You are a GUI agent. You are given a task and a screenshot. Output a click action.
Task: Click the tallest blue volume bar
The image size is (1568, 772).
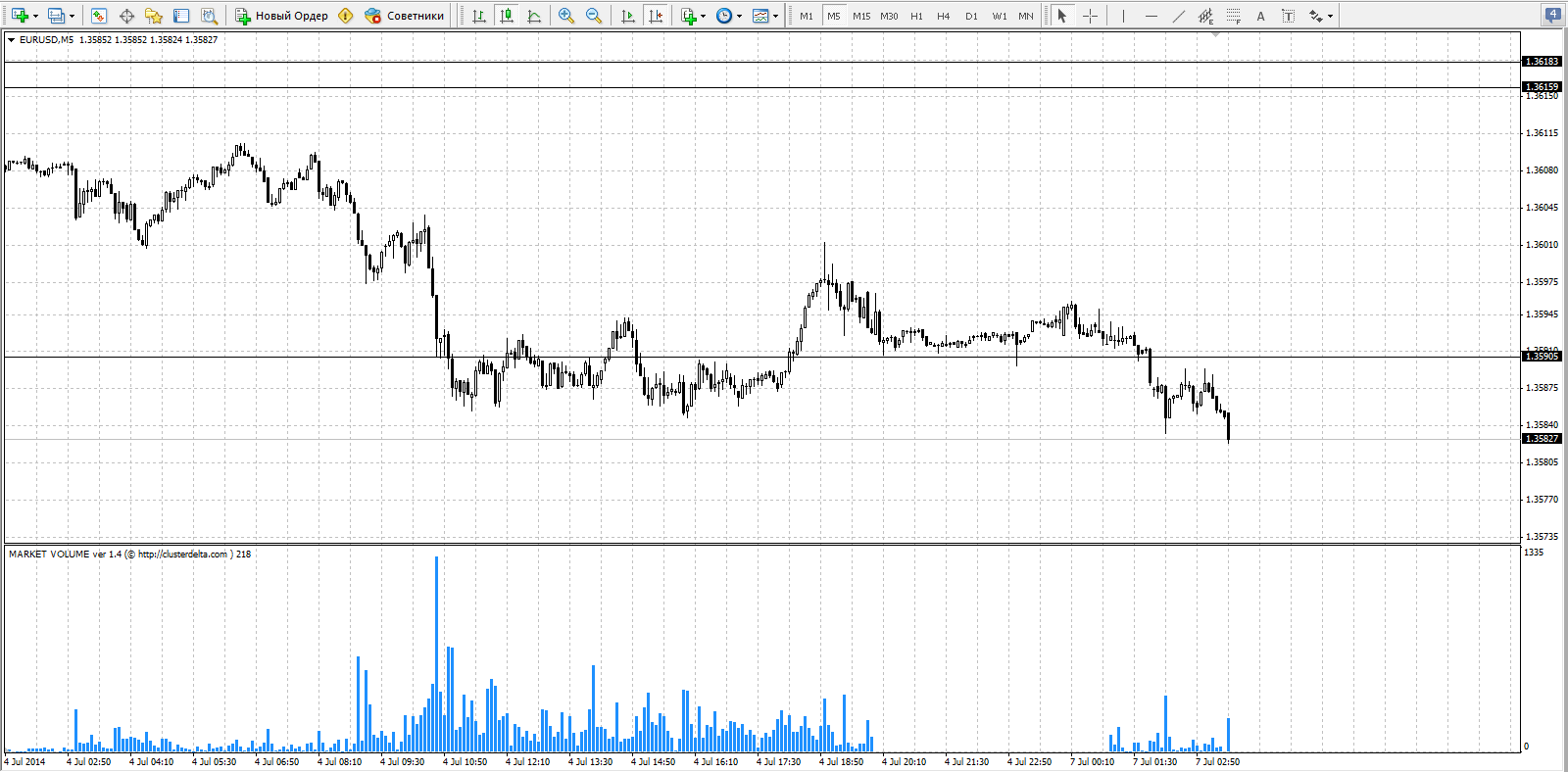[x=436, y=653]
